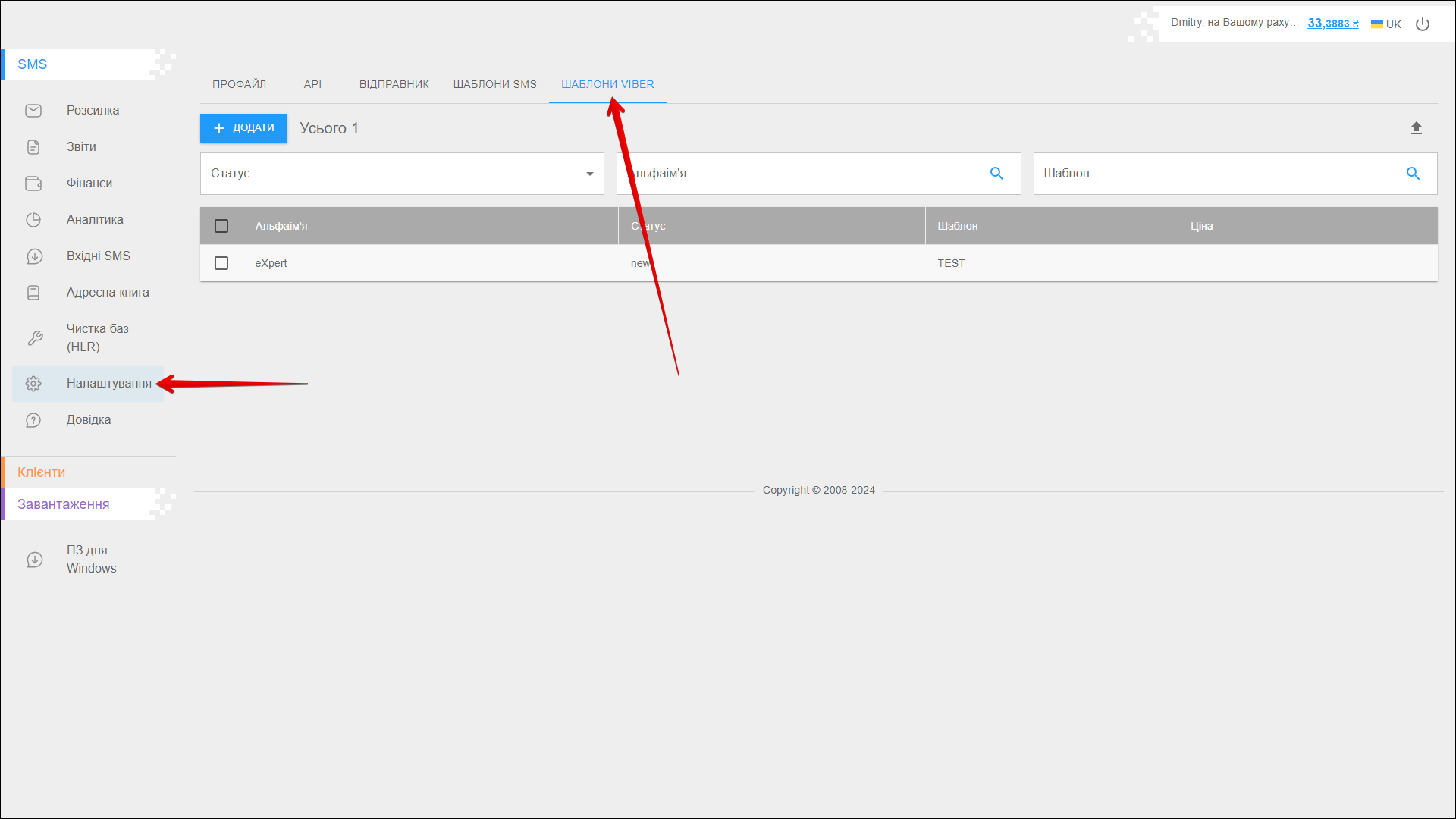Click the Розсилка envelope icon
Viewport: 1456px width, 819px height.
tap(33, 111)
